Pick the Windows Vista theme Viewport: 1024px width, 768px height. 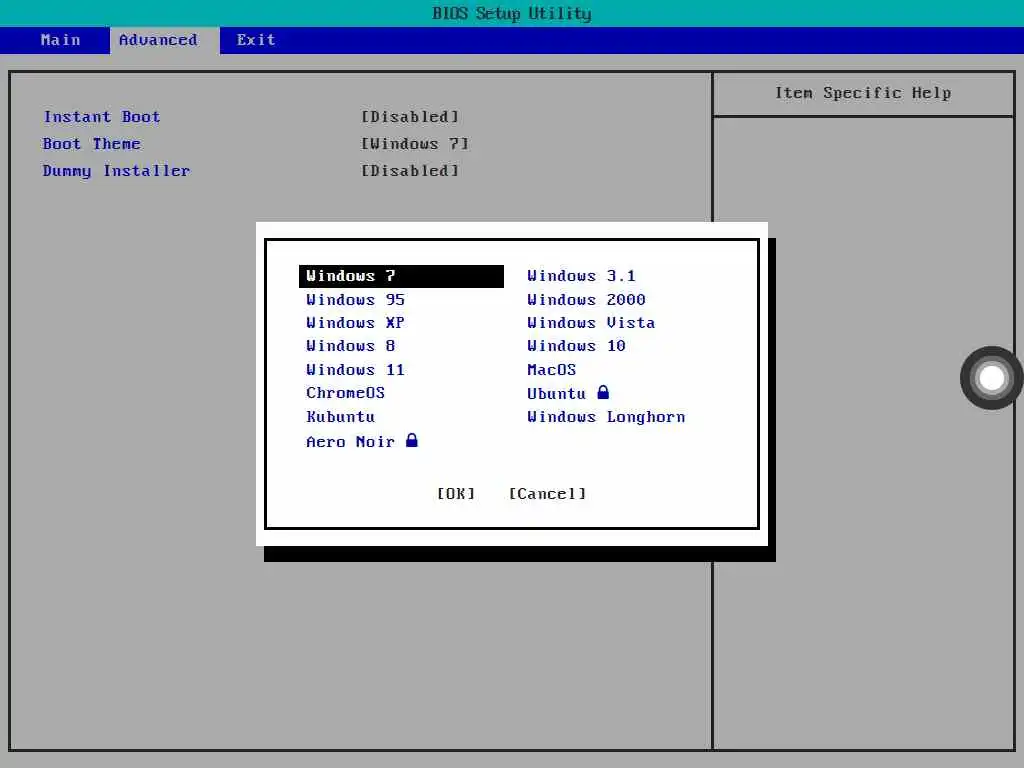tap(591, 323)
